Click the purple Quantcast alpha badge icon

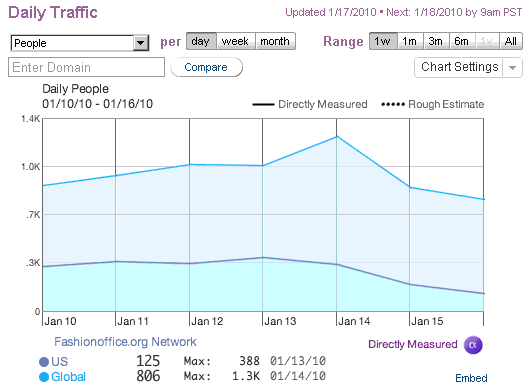pos(473,345)
